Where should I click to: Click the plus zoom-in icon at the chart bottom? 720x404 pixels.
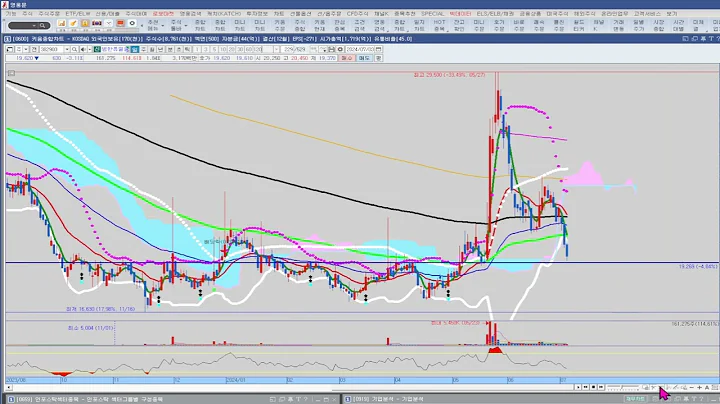[699, 387]
